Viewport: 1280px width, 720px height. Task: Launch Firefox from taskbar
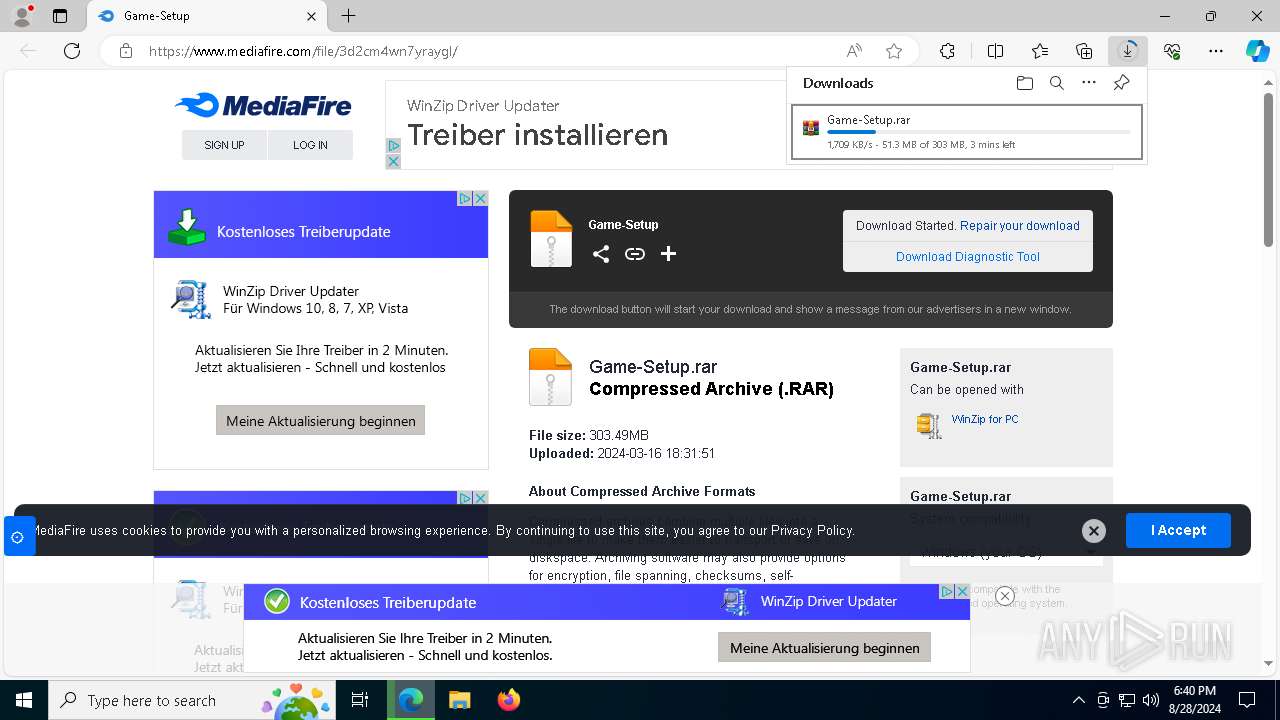tap(509, 700)
